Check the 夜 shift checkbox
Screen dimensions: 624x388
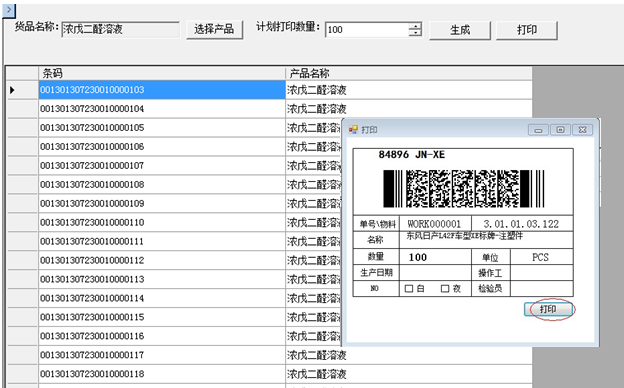pos(445,289)
